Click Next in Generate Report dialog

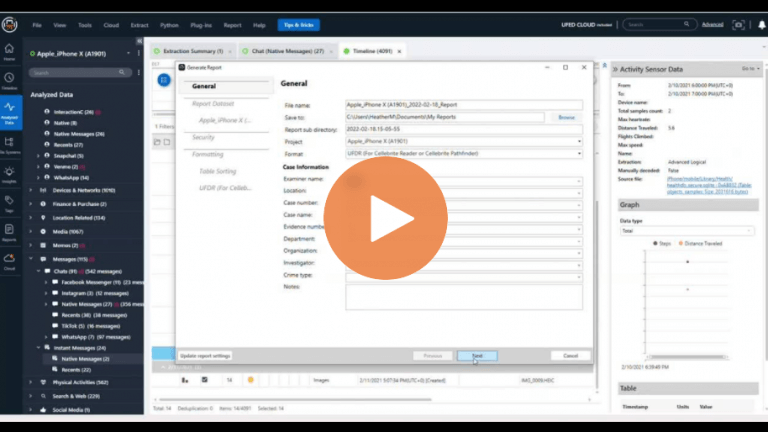pos(477,356)
